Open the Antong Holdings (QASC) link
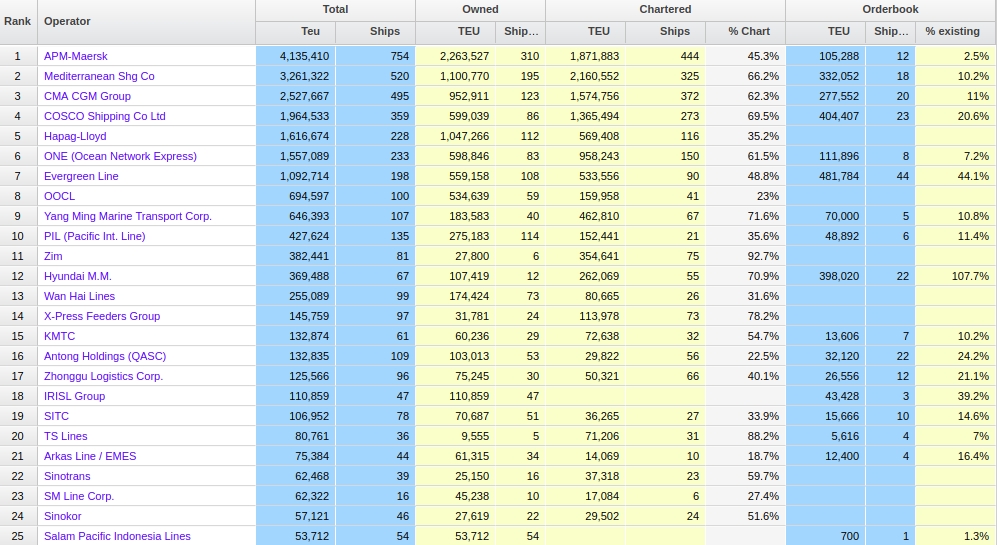This screenshot has width=997, height=545. [105, 357]
